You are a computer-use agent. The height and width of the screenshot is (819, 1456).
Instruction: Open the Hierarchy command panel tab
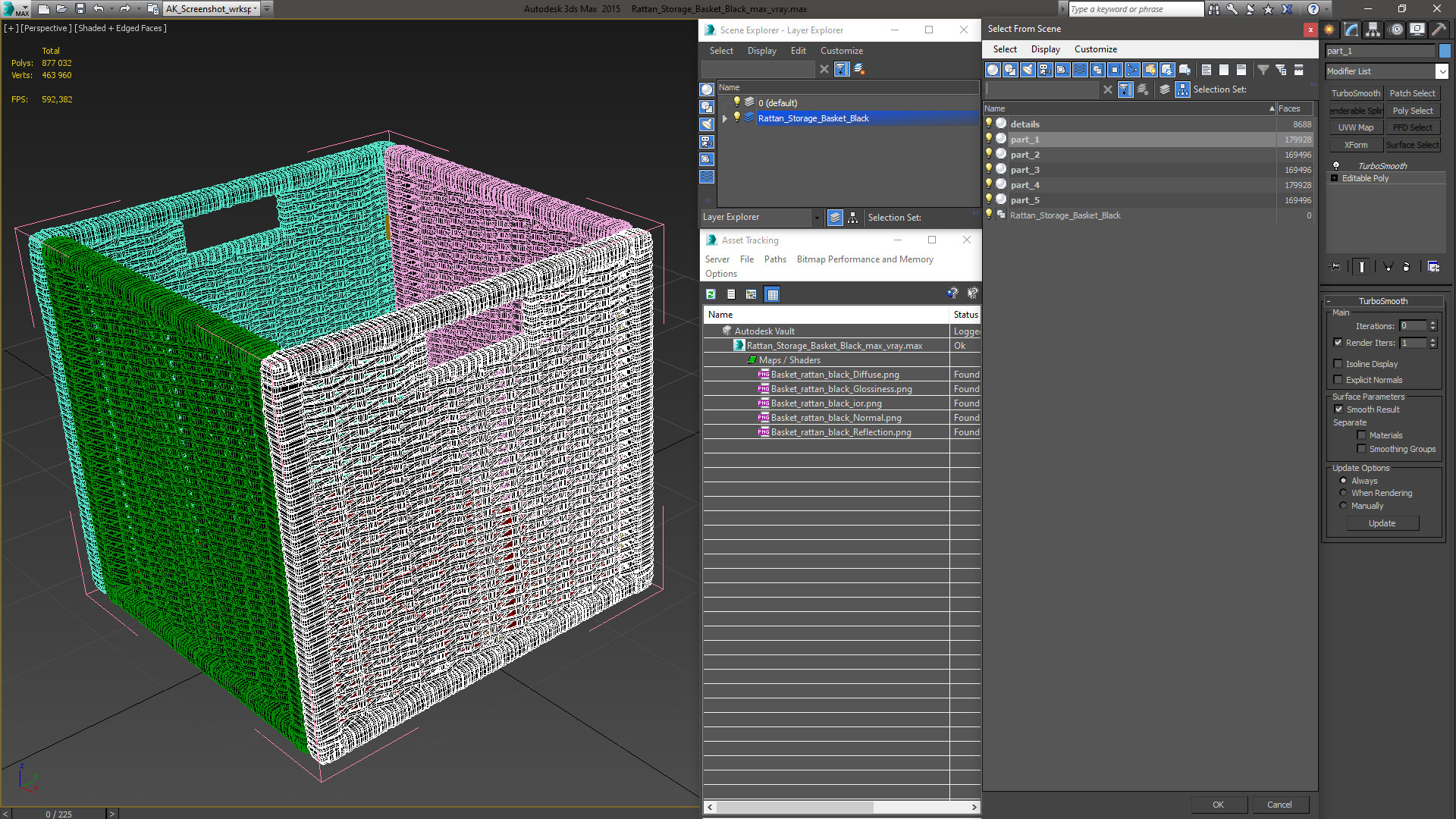[x=1373, y=30]
